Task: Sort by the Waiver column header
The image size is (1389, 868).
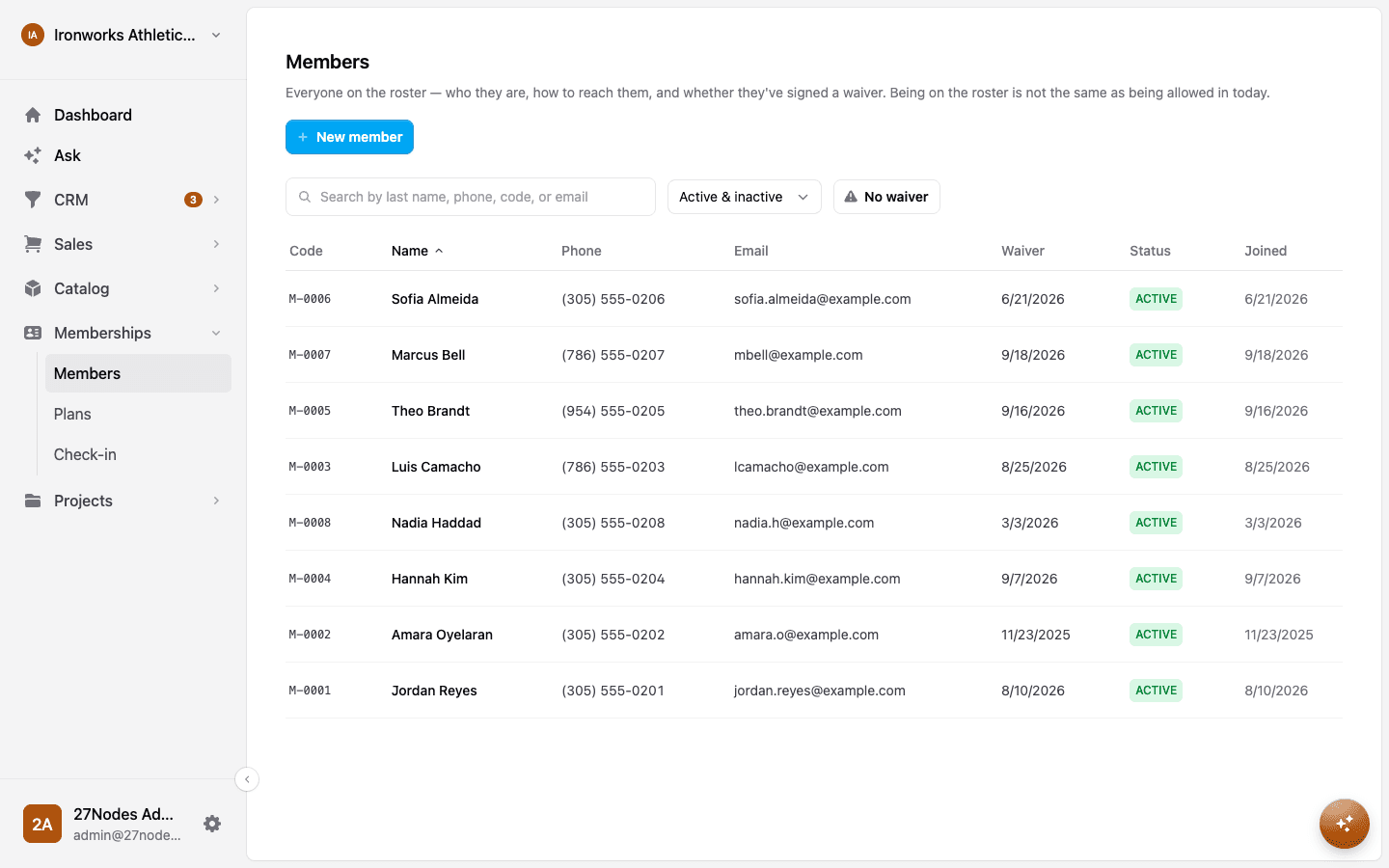Action: point(1022,251)
